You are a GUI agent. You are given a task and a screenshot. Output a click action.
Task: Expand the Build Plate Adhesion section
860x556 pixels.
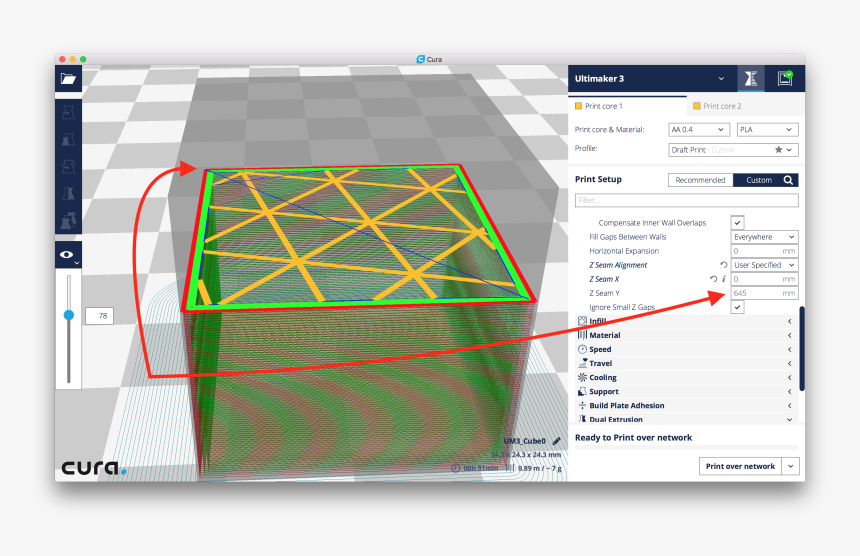pyautogui.click(x=789, y=406)
